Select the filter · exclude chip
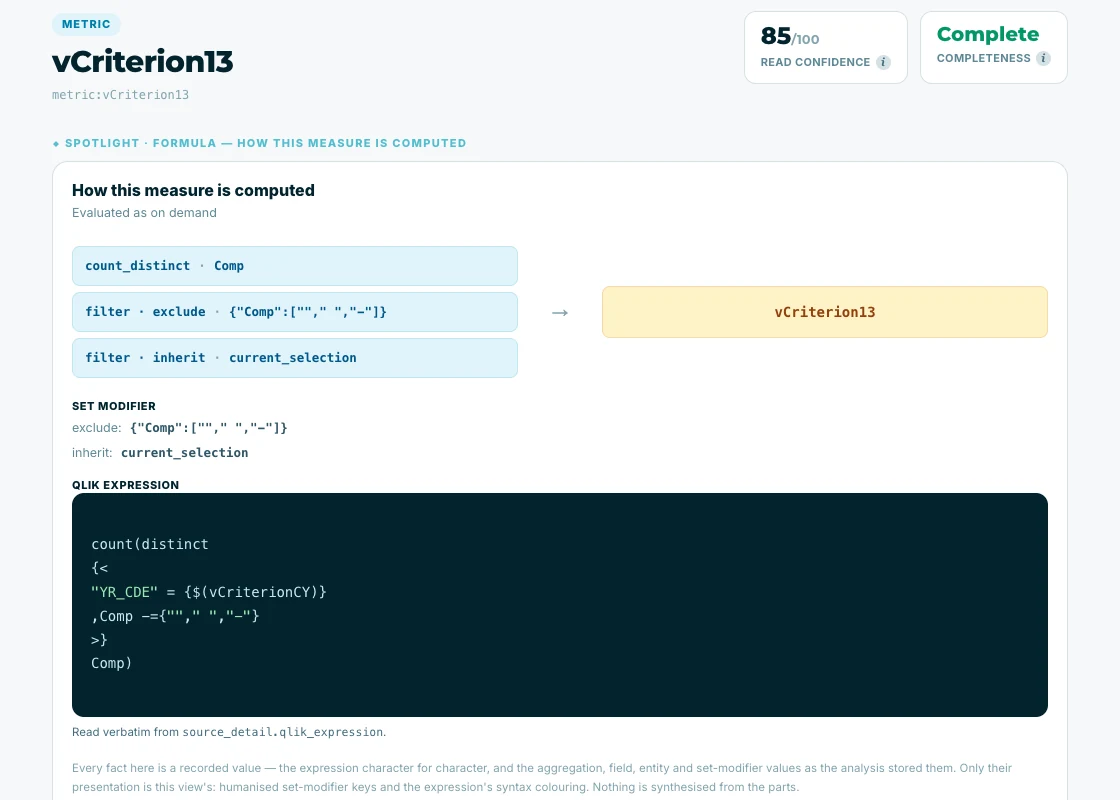 tap(295, 312)
